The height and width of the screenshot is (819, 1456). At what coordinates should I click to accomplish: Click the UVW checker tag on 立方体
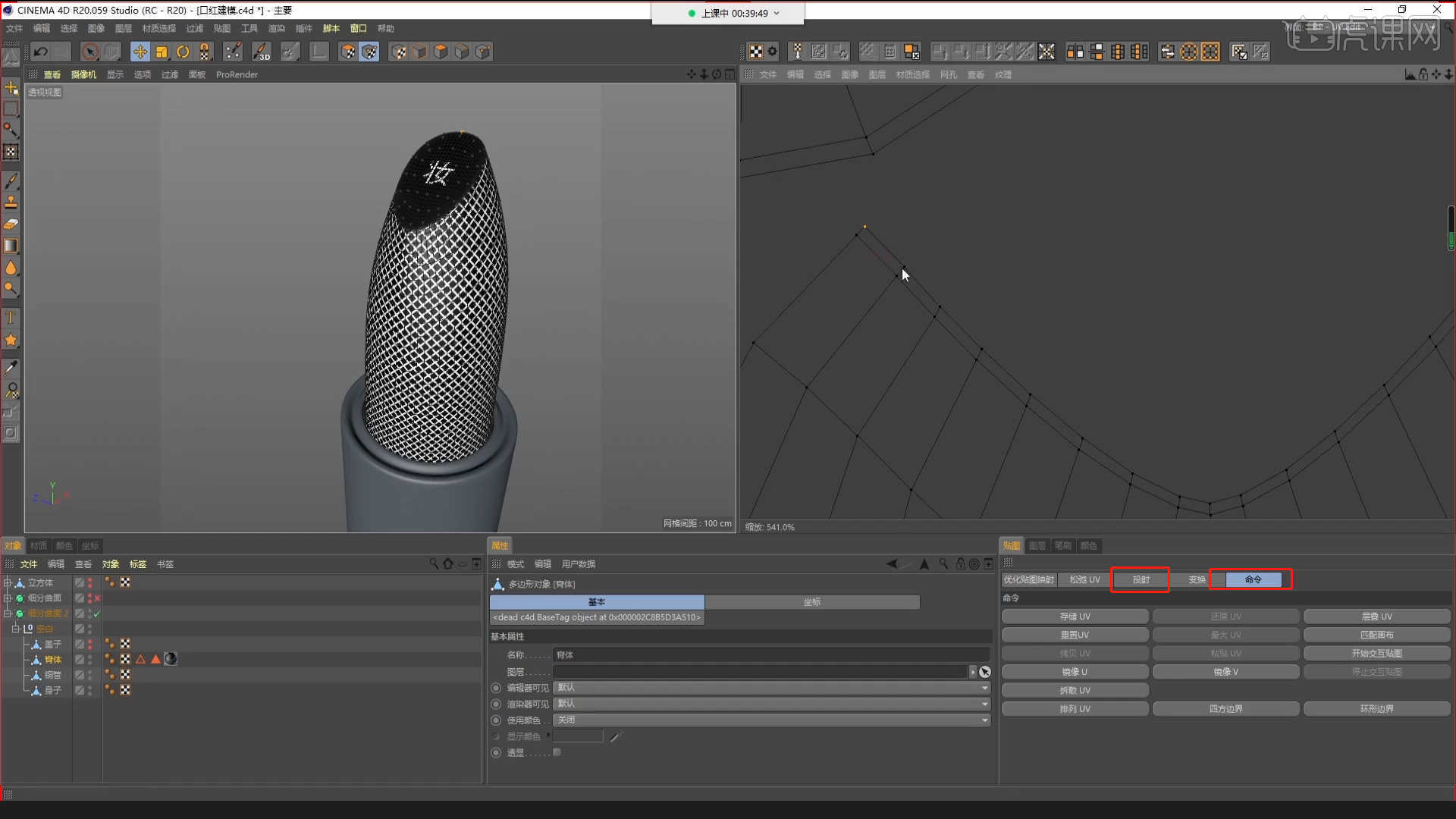(x=125, y=582)
